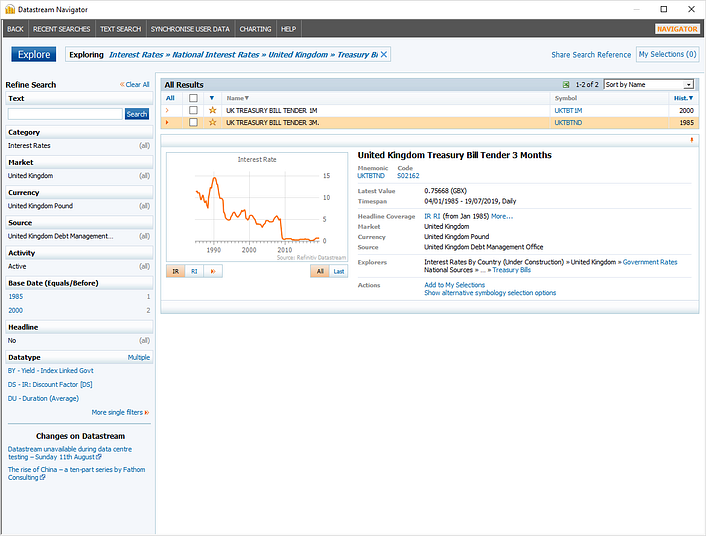Click the More... link in Headline Coverage
The height and width of the screenshot is (536, 706).
coord(502,217)
